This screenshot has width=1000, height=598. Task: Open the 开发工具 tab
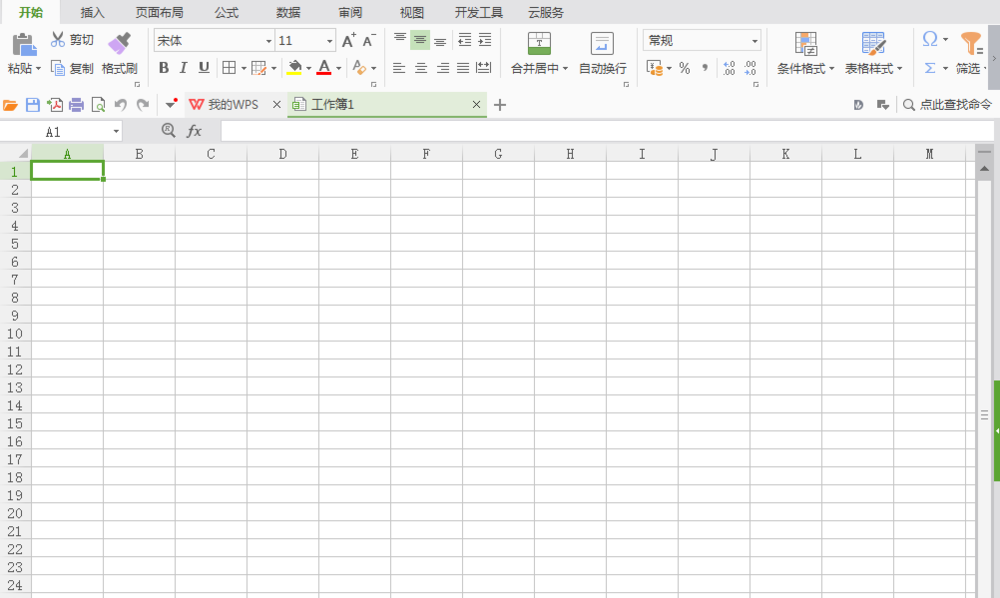click(x=478, y=12)
